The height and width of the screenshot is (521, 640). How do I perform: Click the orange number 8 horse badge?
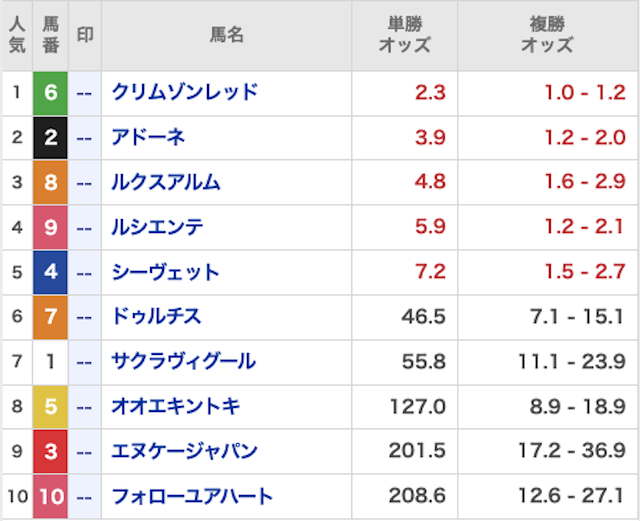click(50, 183)
